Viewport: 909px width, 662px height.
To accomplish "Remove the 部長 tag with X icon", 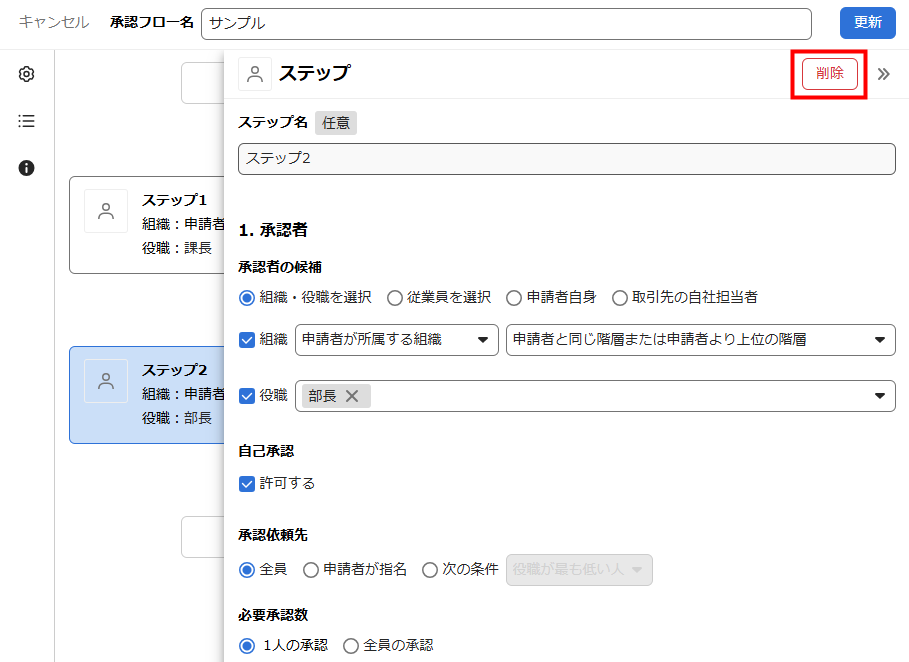I will [352, 396].
